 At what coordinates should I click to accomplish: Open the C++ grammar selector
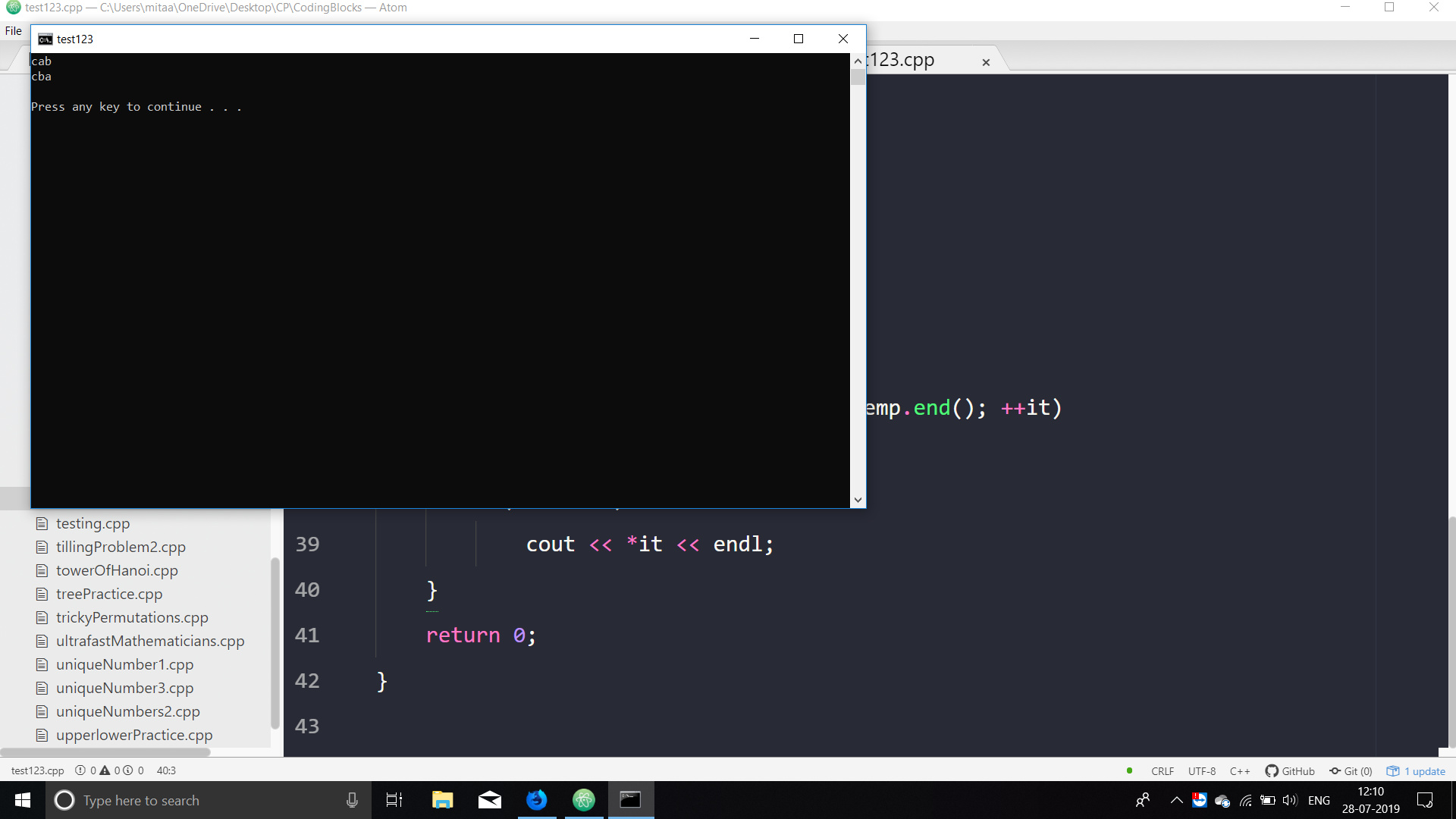point(1239,771)
